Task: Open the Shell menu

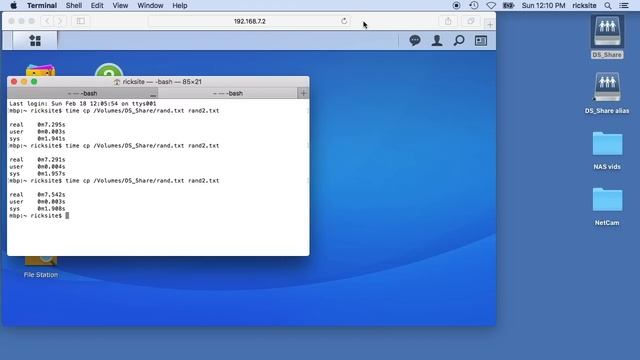Action: tap(74, 5)
